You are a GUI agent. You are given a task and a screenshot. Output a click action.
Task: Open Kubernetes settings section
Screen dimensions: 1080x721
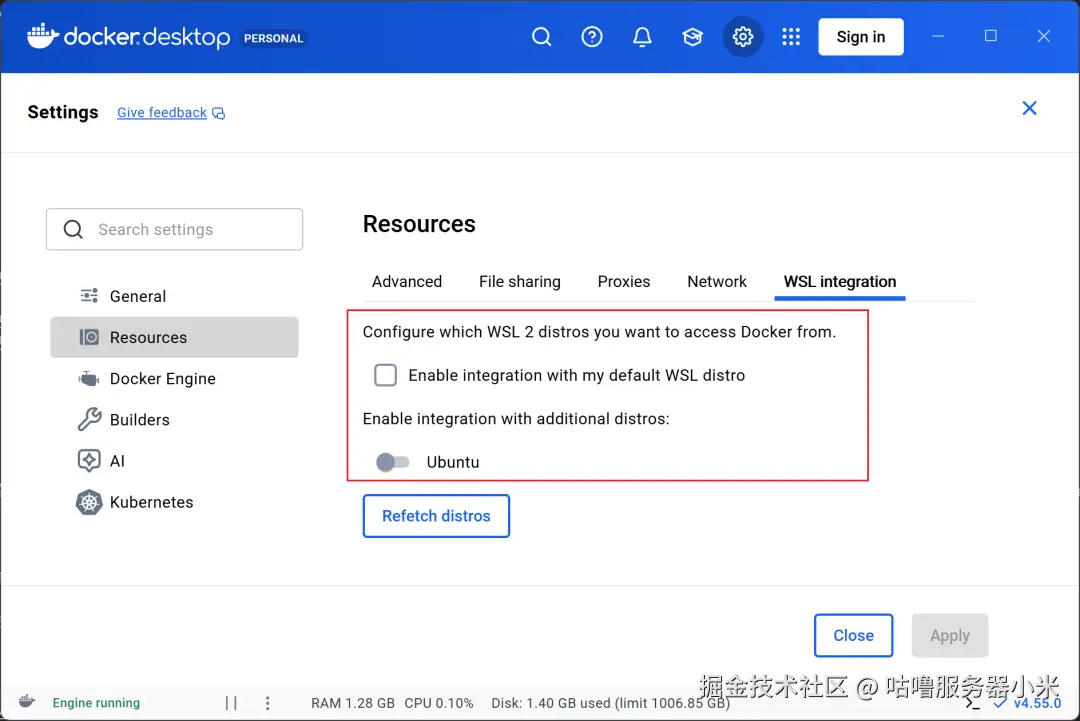151,502
